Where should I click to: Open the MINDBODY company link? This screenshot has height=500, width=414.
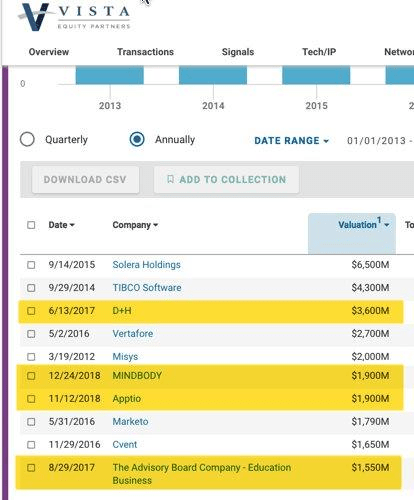click(x=137, y=376)
